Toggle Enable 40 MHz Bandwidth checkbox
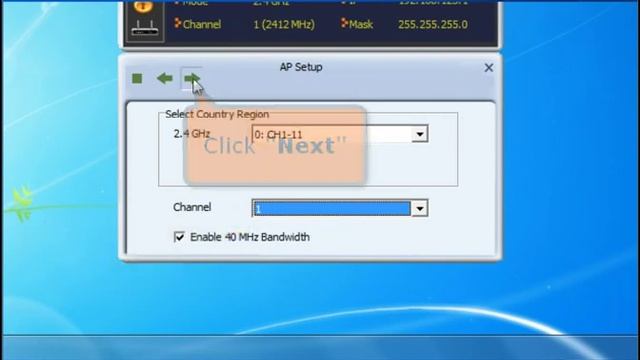Viewport: 640px width, 360px height. (x=179, y=237)
